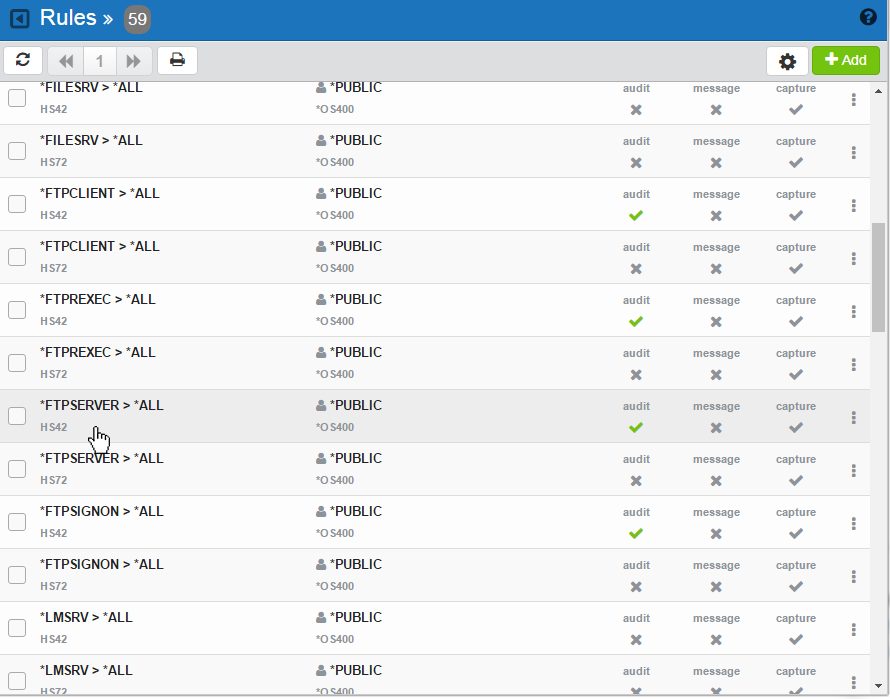This screenshot has width=890, height=699.
Task: Click the page number 1 field
Action: [x=100, y=61]
